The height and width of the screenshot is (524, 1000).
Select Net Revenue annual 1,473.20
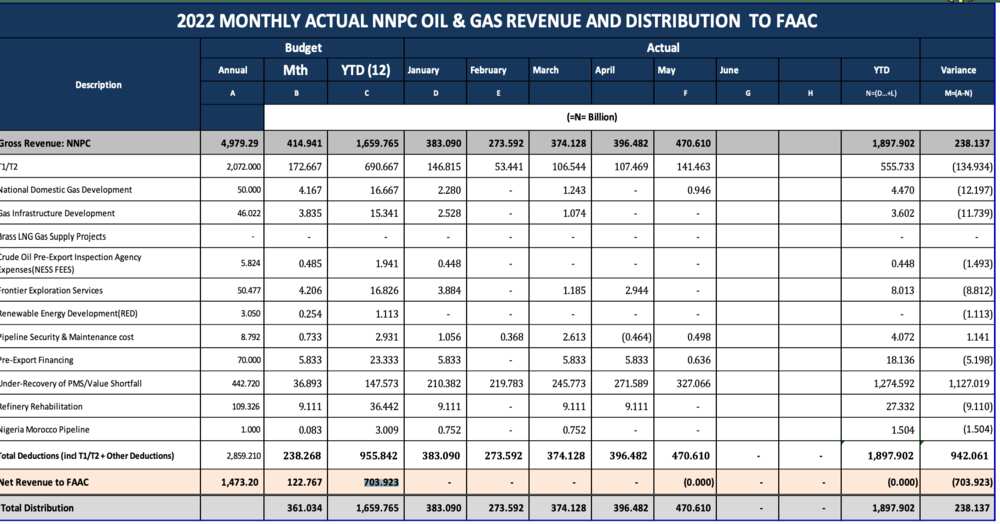[x=240, y=483]
